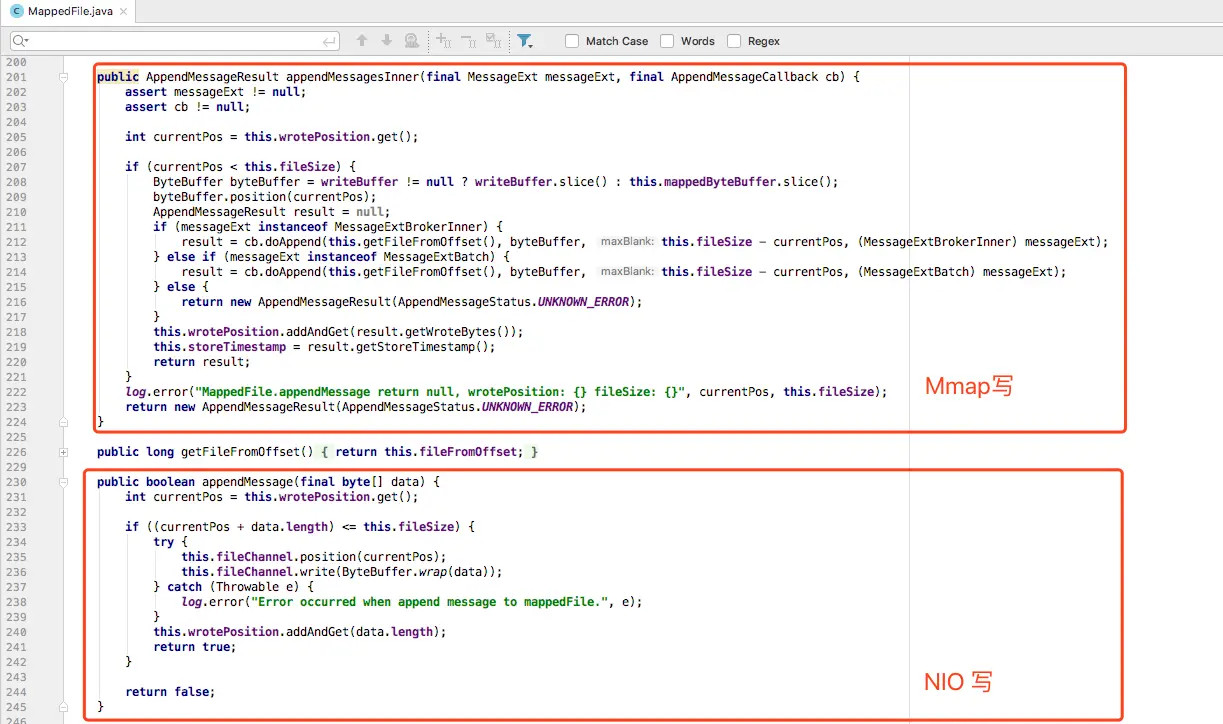This screenshot has height=724, width=1223.
Task: Click 'addAndGet(data.length);' on line 240
Action: pyautogui.click(x=366, y=632)
